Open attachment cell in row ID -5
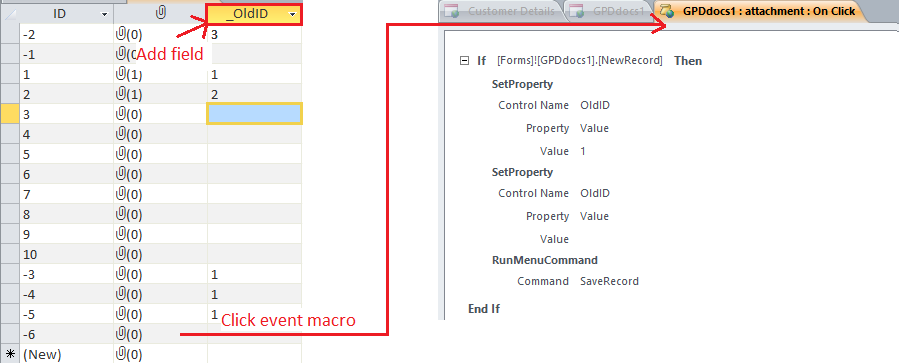This screenshot has height=363, width=915. (160, 314)
